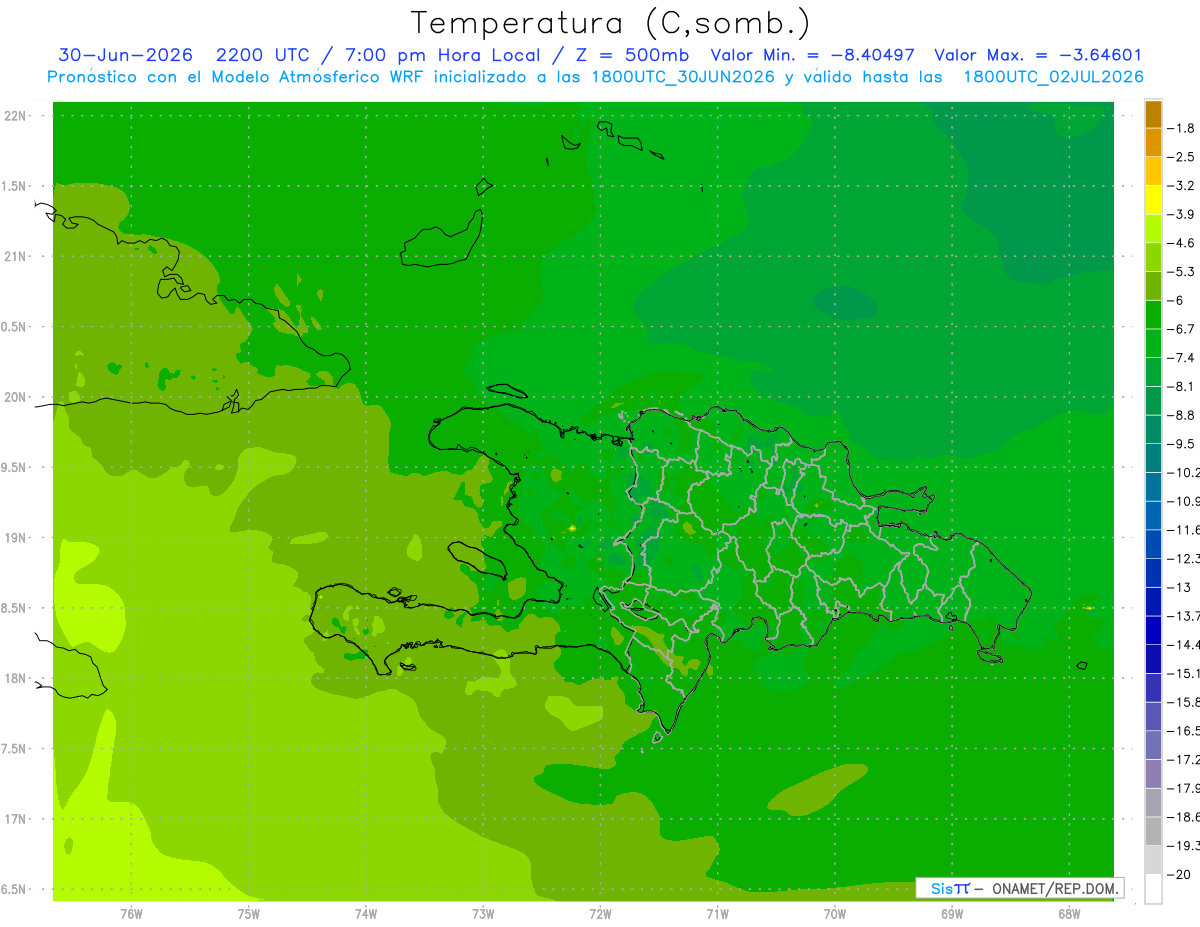Click the "74W" longitude axis label
Viewport: 1200px width, 927px height.
(365, 914)
